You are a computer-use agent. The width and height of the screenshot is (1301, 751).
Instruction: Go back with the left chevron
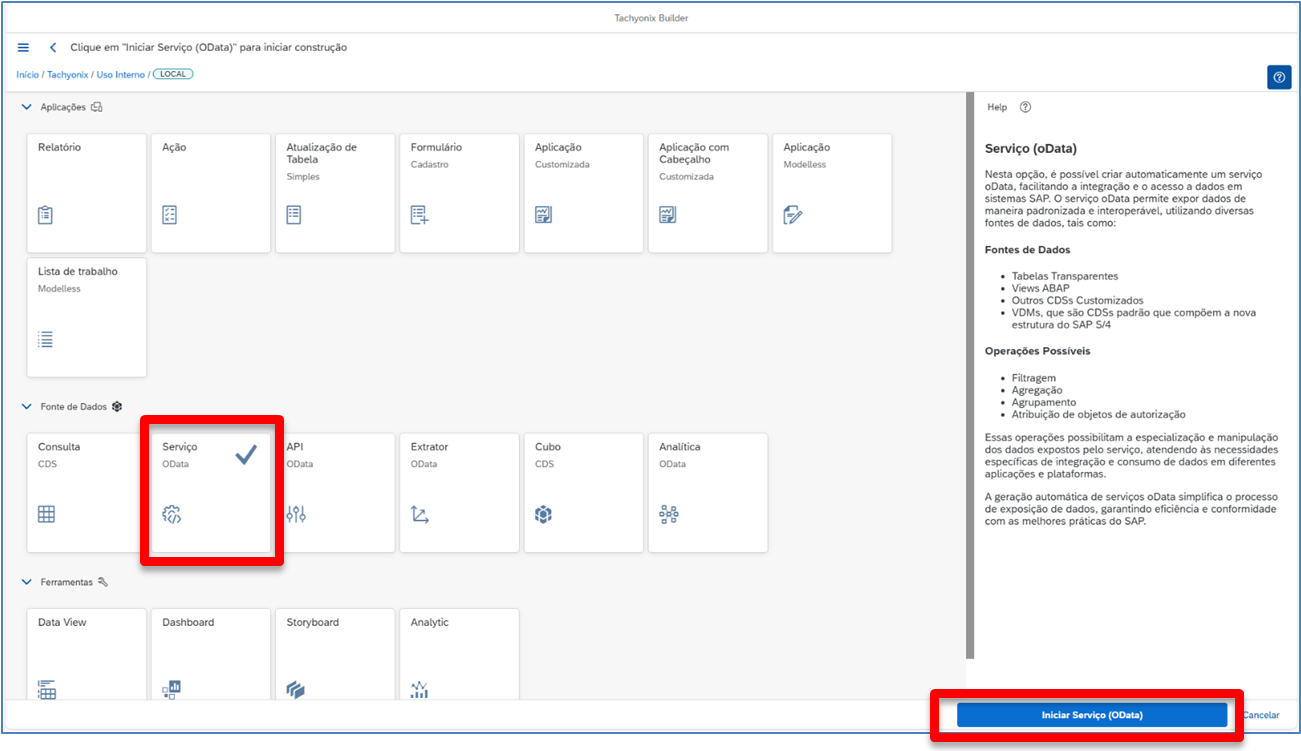click(53, 48)
